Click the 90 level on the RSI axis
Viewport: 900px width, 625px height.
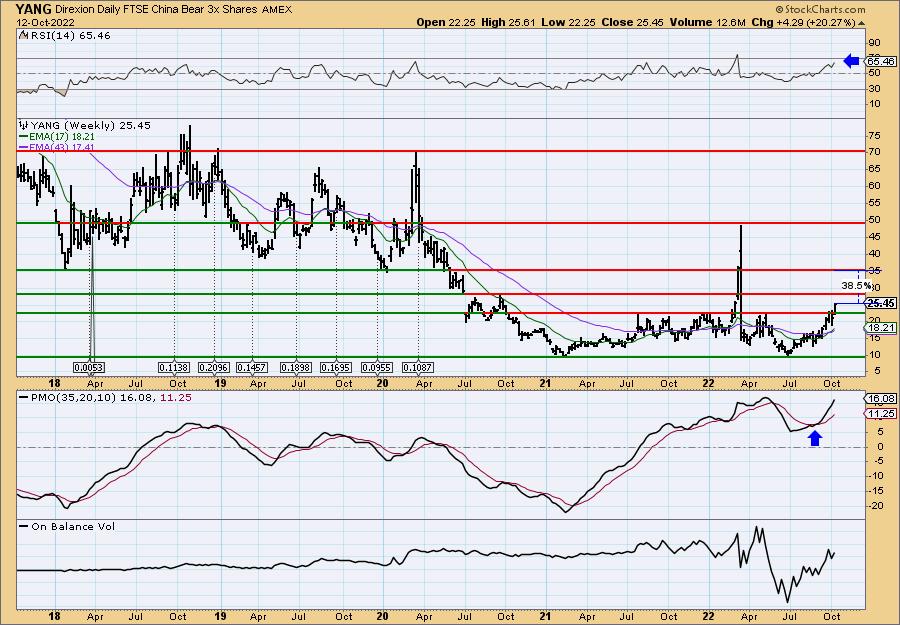pyautogui.click(x=875, y=42)
